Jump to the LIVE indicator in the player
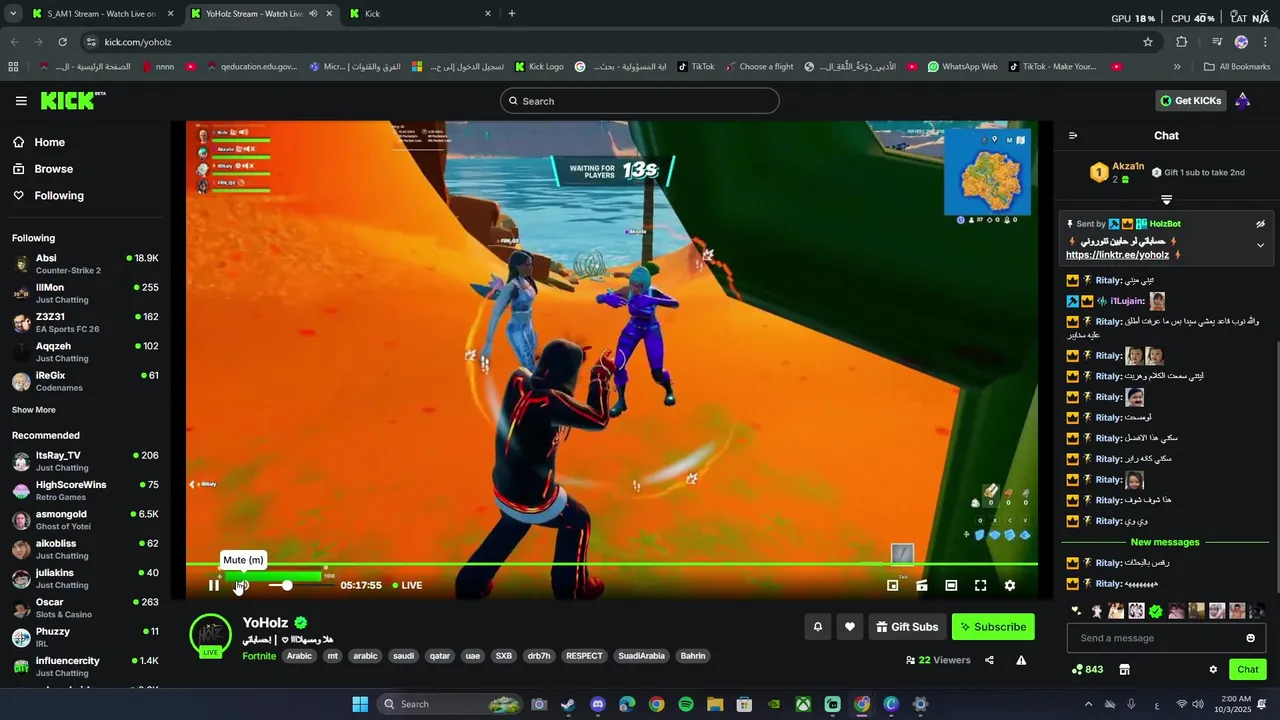 [x=407, y=585]
